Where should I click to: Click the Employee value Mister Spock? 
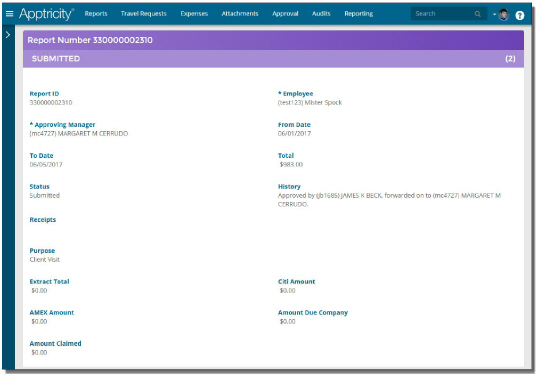310,103
